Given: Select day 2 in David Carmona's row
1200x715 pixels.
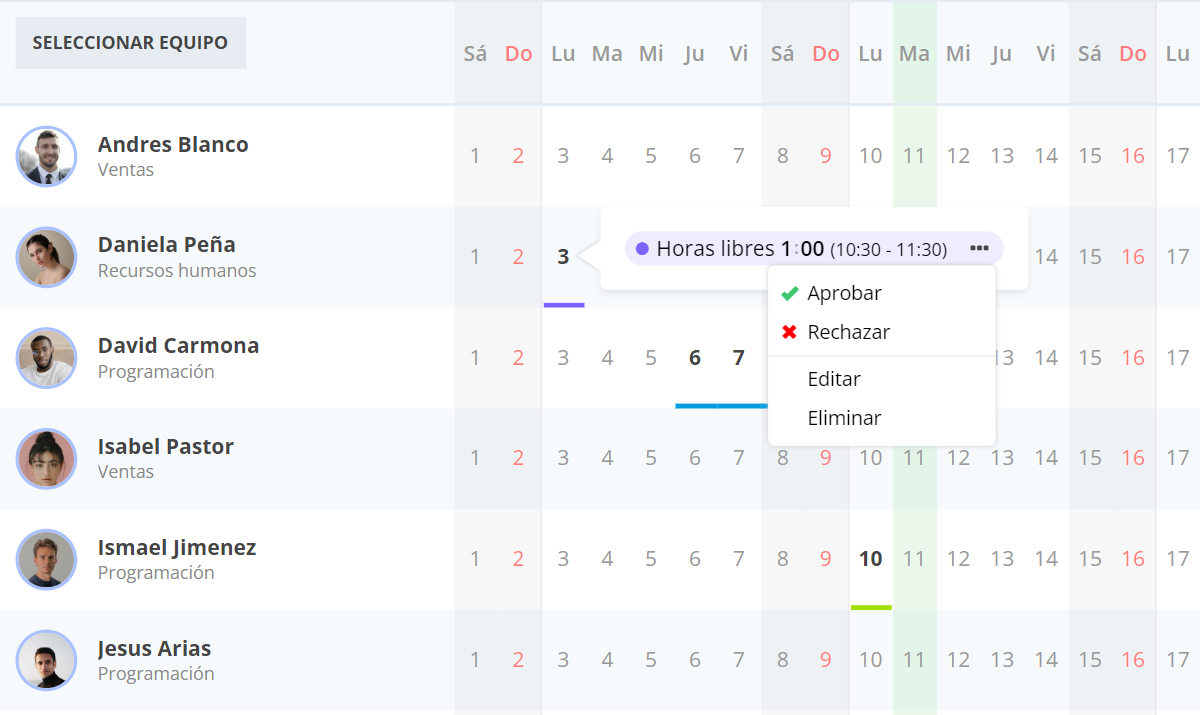Looking at the screenshot, I should [518, 358].
